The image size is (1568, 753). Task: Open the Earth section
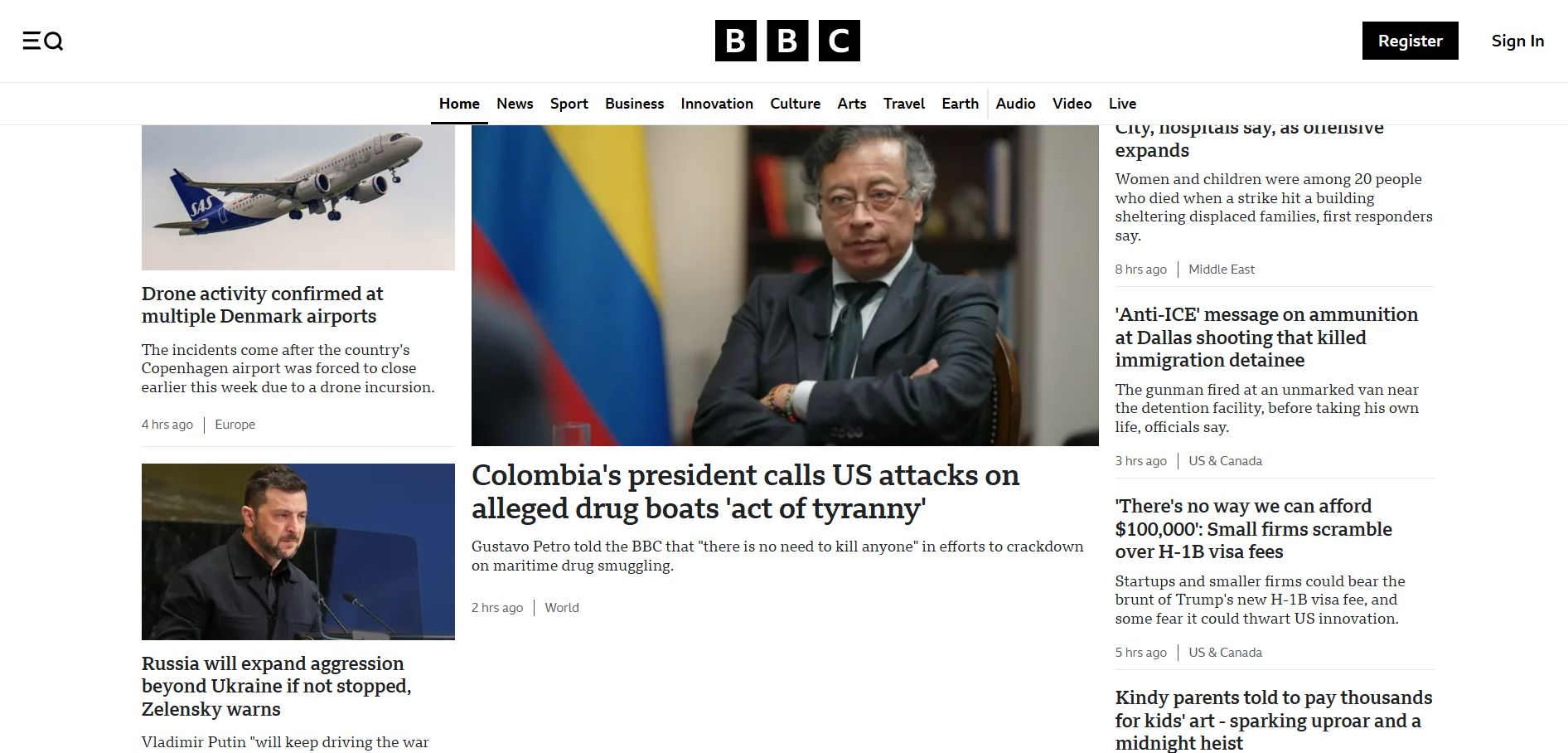tap(960, 104)
